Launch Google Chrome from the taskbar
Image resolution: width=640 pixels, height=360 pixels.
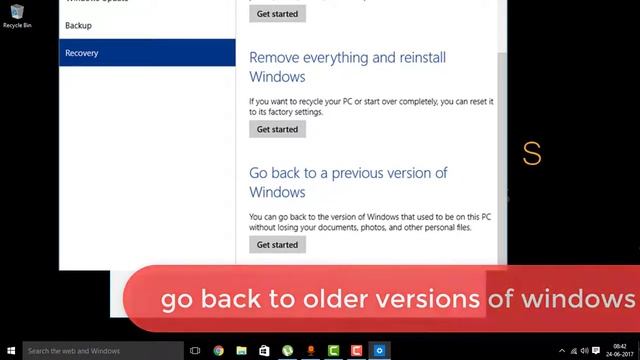point(218,351)
